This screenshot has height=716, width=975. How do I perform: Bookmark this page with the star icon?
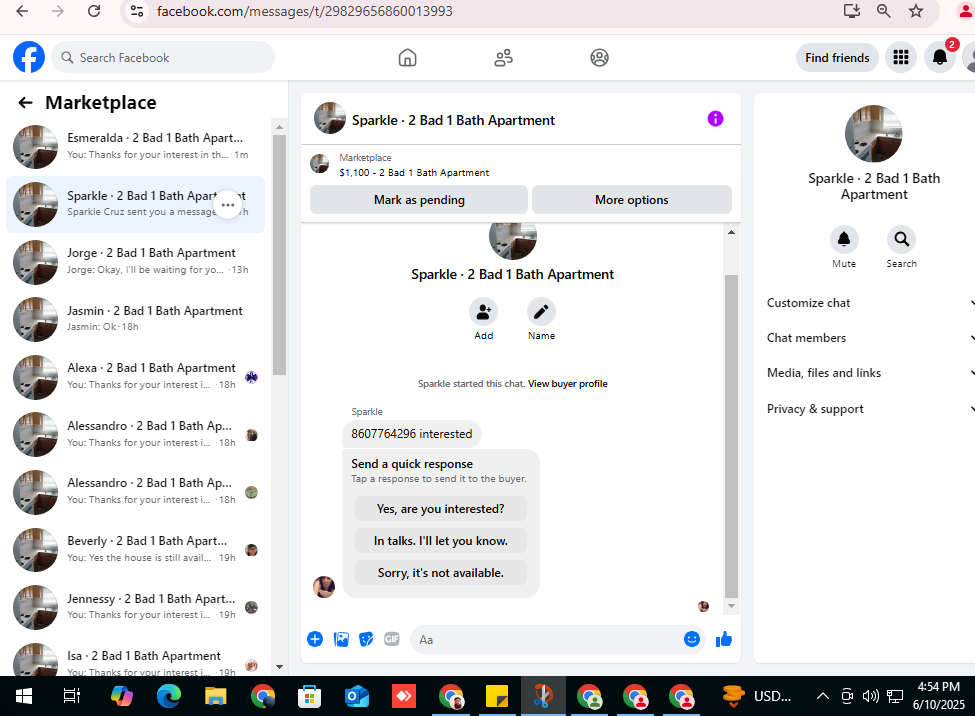point(915,11)
